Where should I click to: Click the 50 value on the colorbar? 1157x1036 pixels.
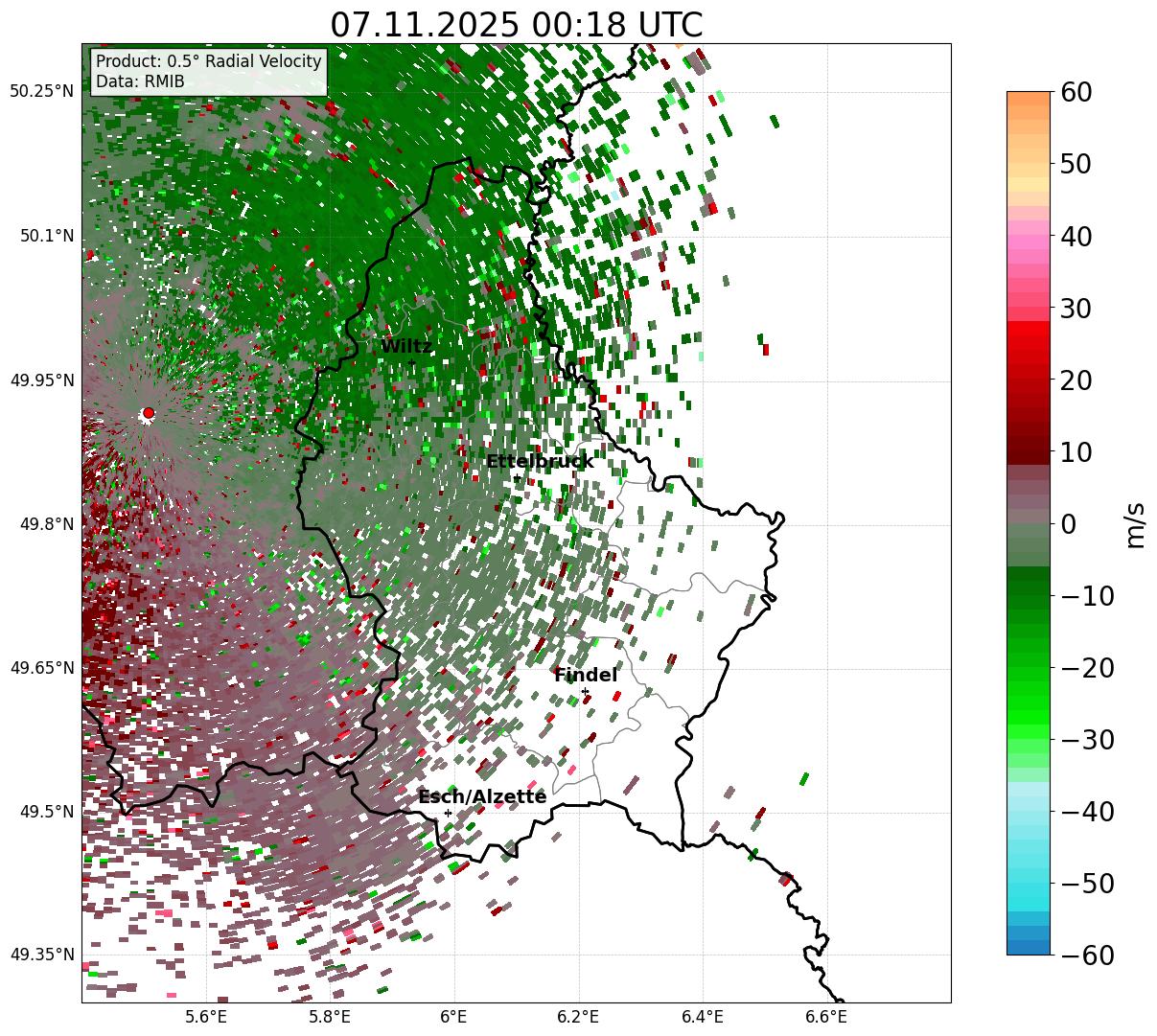1076,164
